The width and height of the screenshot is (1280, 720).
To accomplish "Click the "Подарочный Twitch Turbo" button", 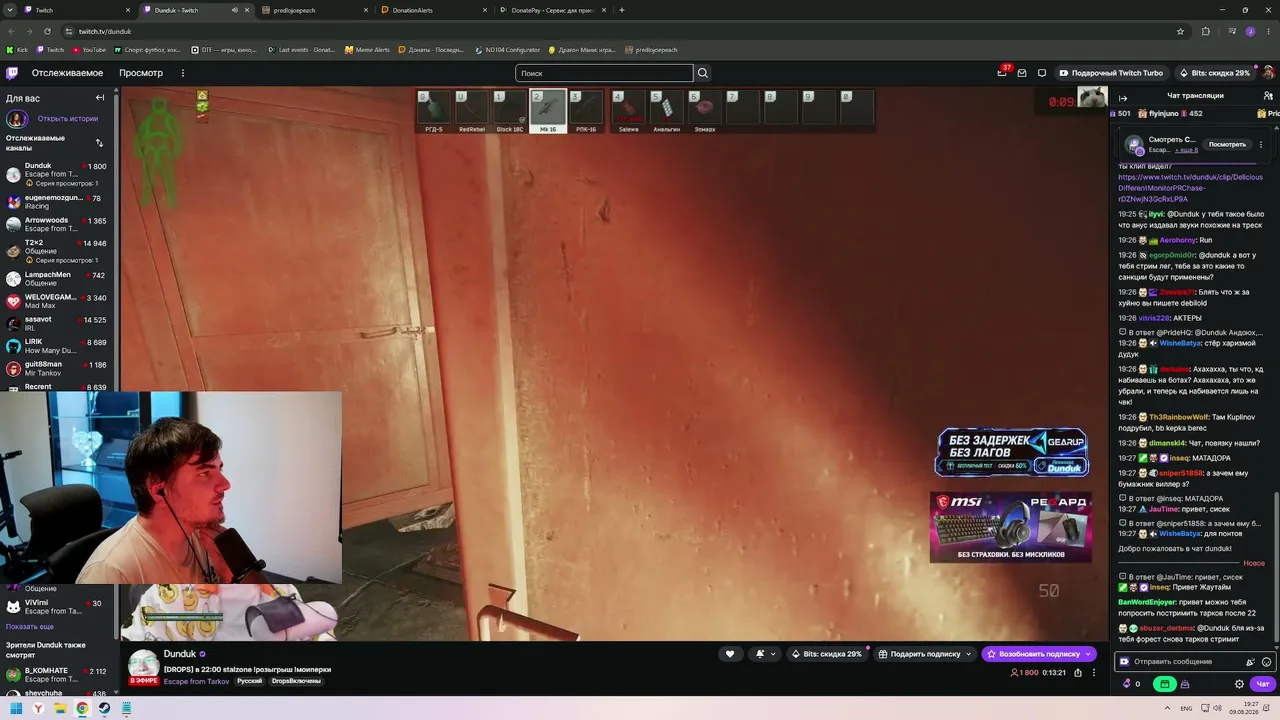I will click(1111, 73).
